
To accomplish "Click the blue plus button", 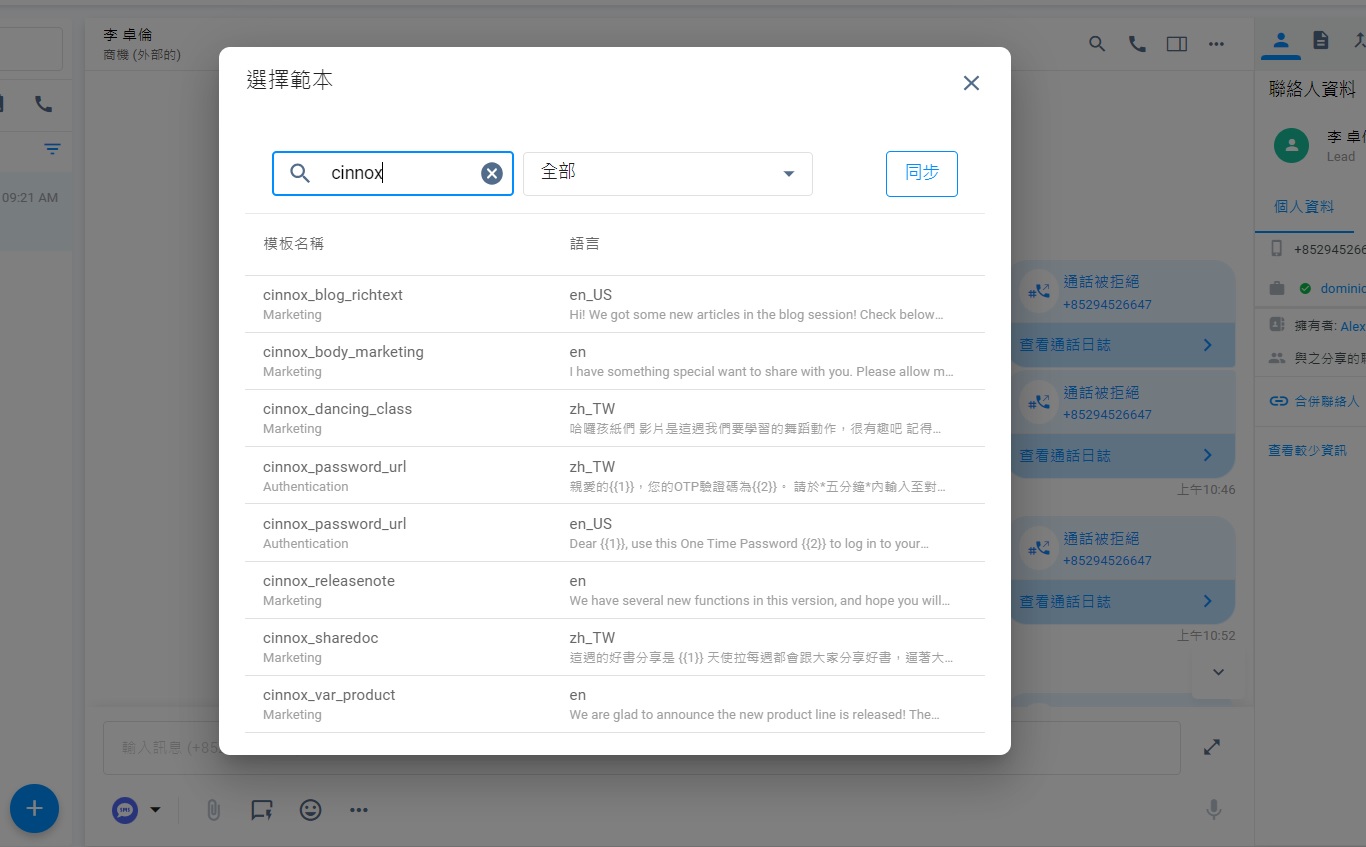I will [34, 808].
